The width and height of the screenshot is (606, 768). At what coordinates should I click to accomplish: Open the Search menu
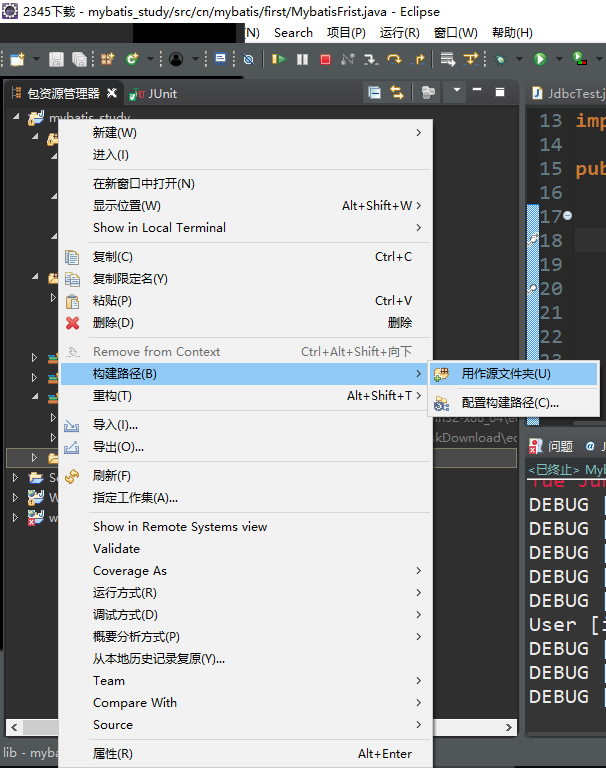click(x=293, y=33)
